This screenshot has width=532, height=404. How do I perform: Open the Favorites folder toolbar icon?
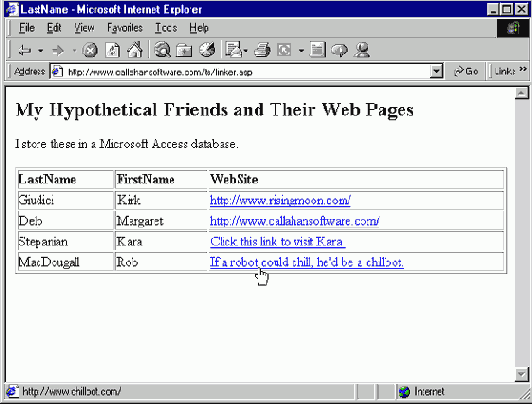click(184, 51)
